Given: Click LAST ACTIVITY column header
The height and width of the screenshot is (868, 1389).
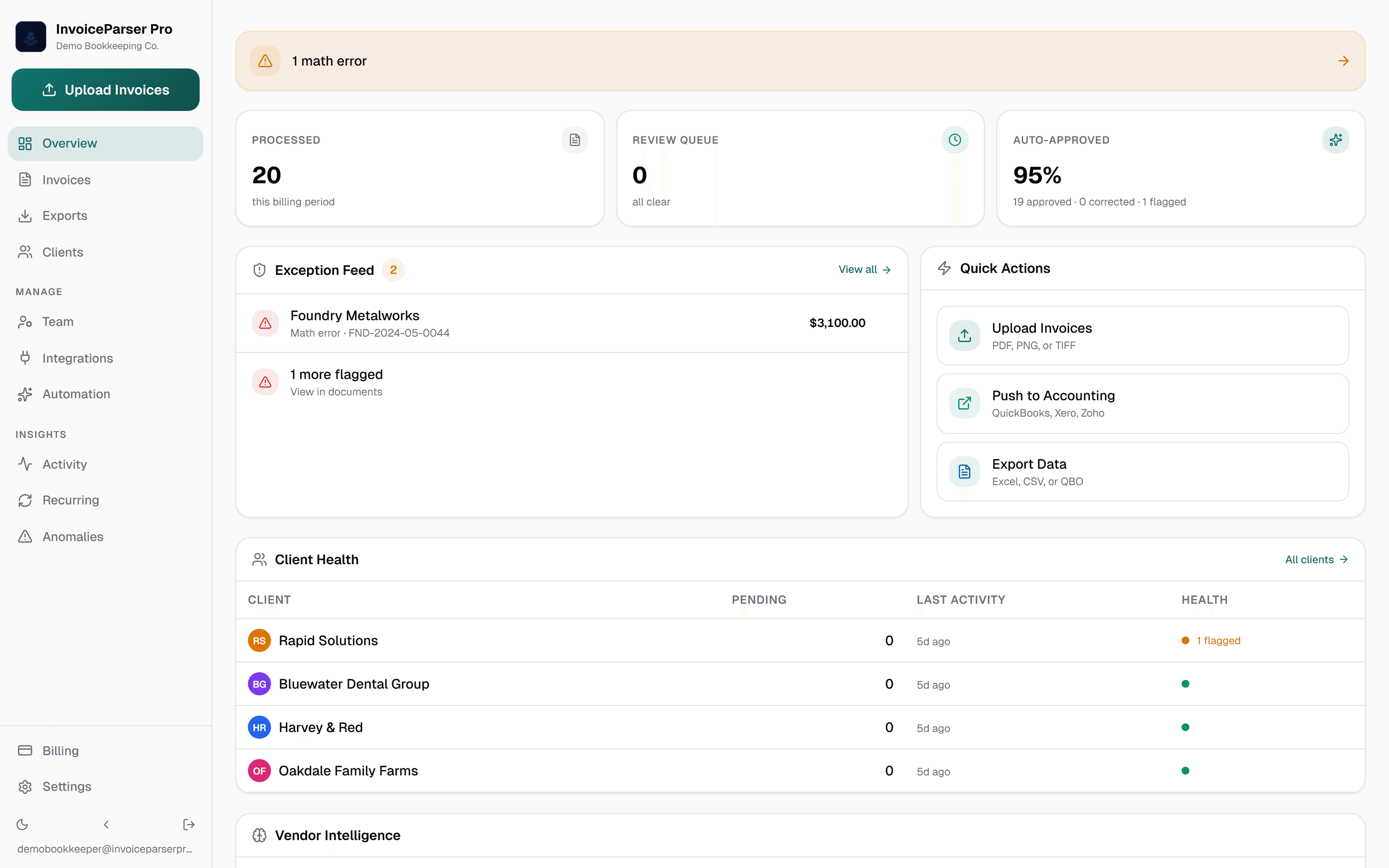Looking at the screenshot, I should point(961,599).
